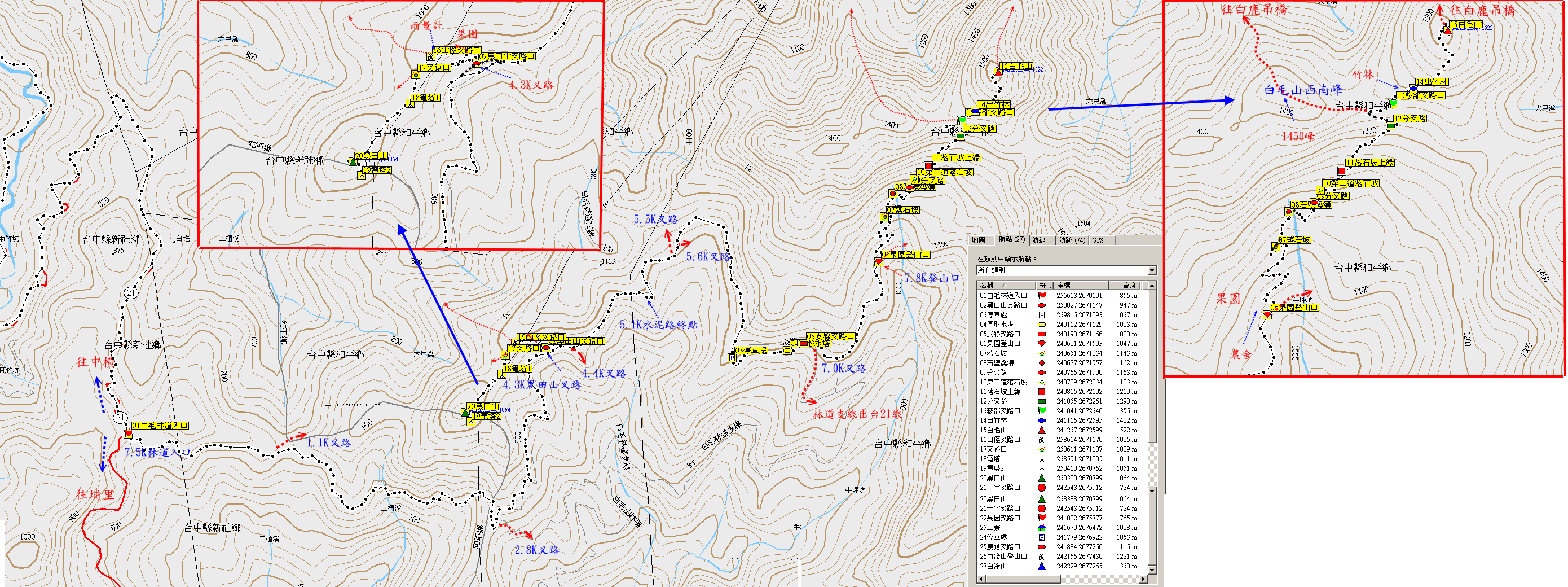This screenshot has height=587, width=1568.
Task: Sort by the 高度 column header
Action: (x=1124, y=285)
